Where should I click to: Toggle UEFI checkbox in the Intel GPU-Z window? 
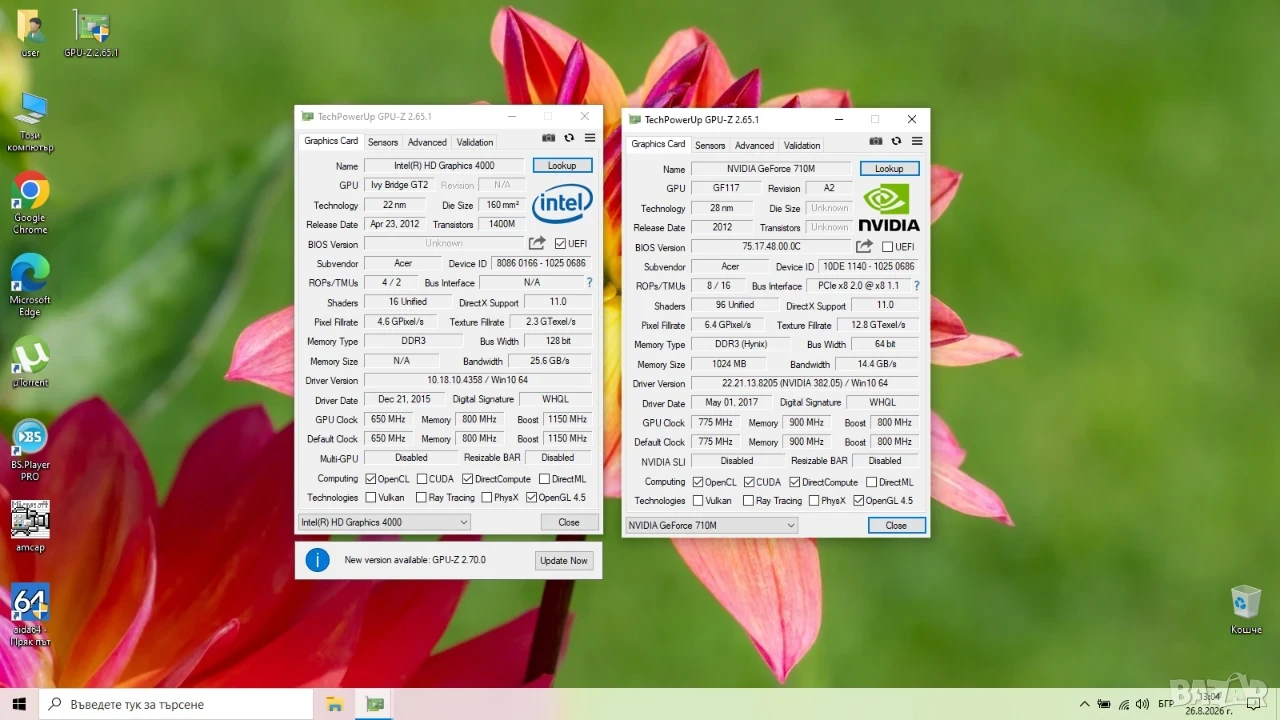click(561, 244)
